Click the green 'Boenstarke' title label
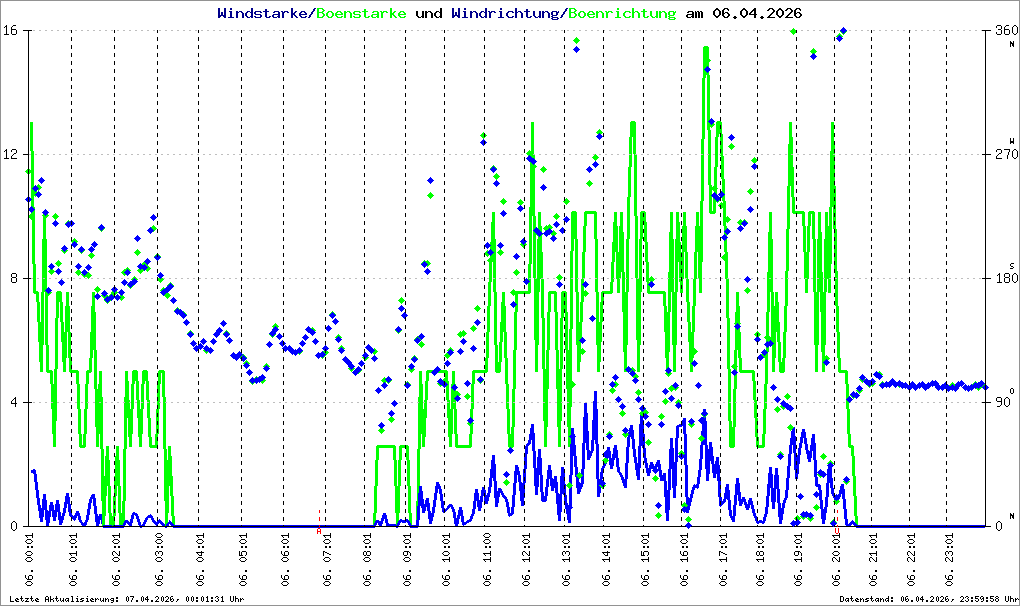Screen dimensions: 1020x606 click(361, 13)
